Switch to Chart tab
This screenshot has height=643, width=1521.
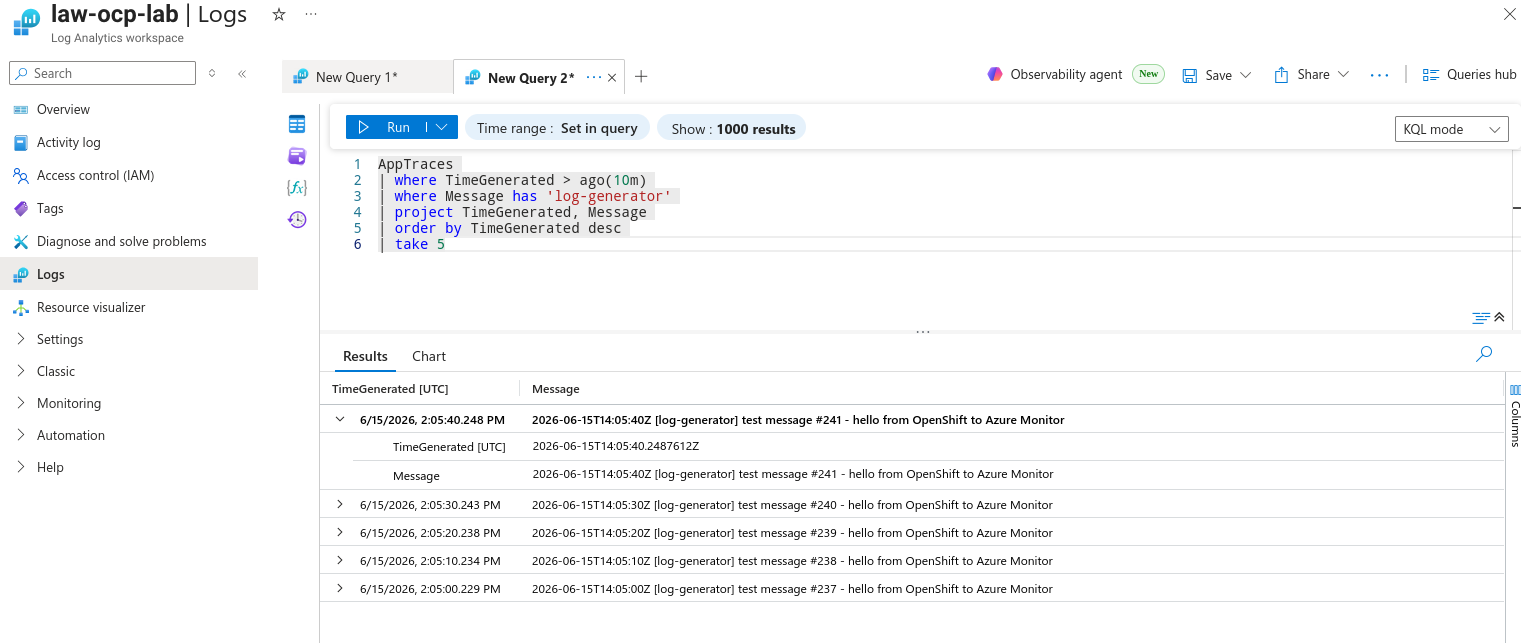point(429,356)
